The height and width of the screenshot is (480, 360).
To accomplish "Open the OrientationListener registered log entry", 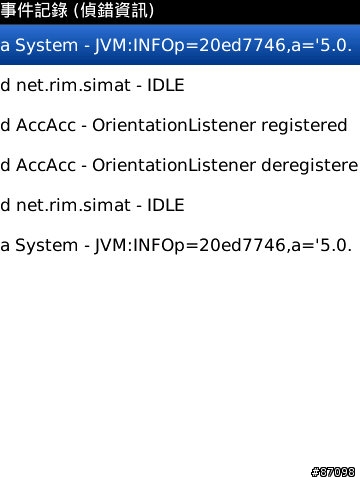I will click(180, 125).
